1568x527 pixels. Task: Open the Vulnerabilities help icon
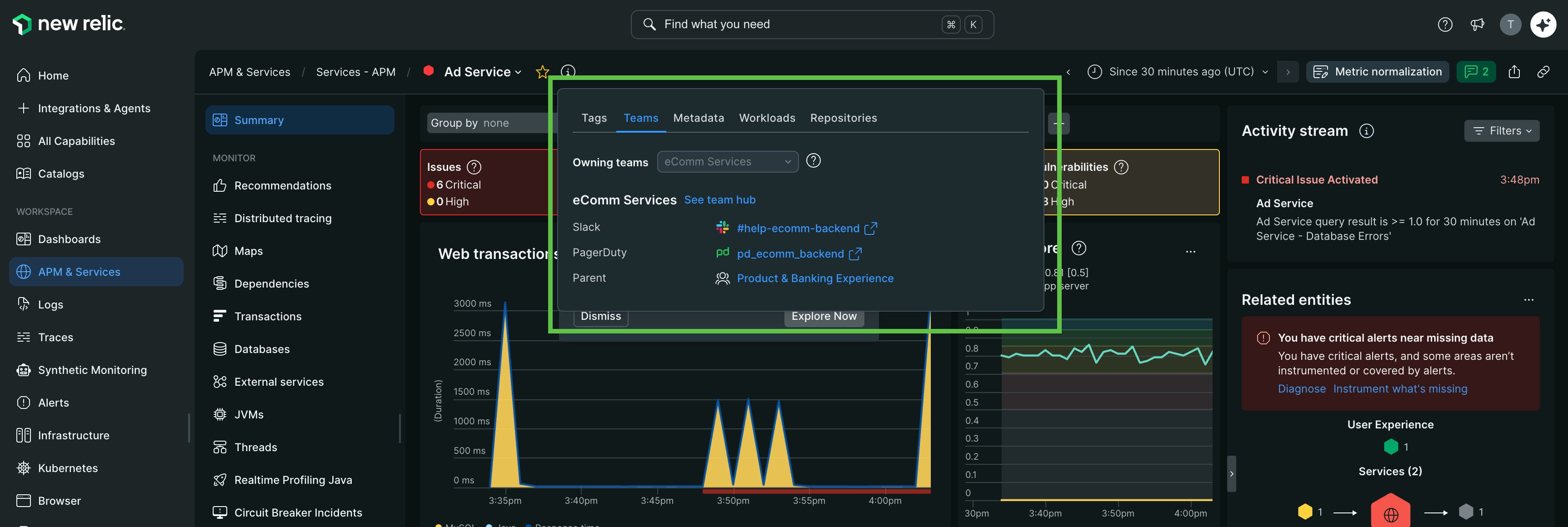1121,167
